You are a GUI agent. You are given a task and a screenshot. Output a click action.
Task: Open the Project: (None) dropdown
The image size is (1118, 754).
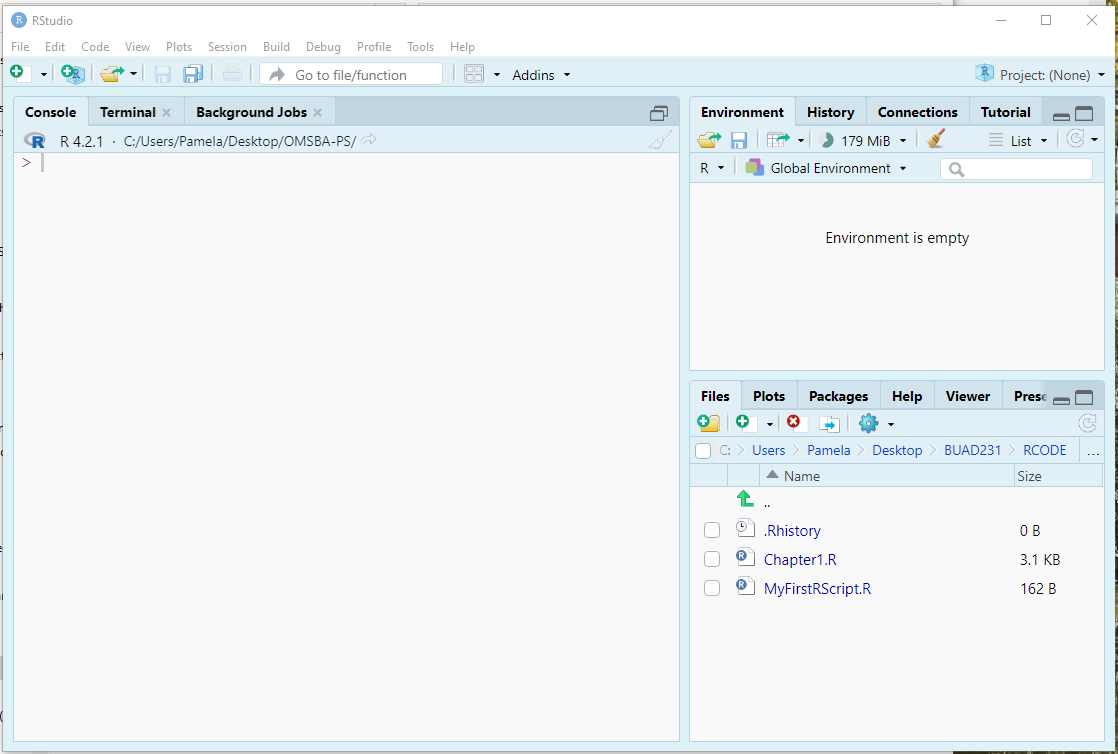(x=1040, y=75)
